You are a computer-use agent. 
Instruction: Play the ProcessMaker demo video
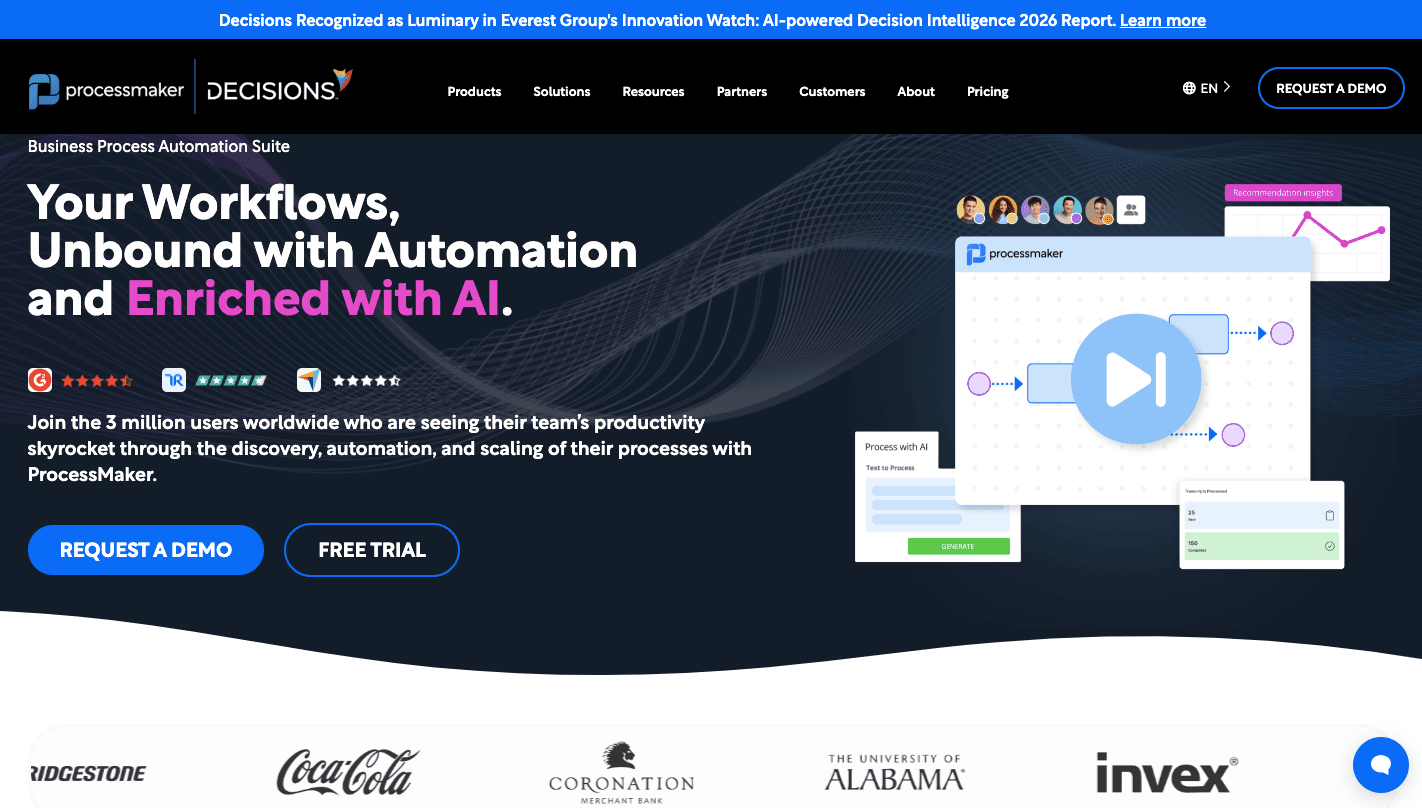pyautogui.click(x=1135, y=379)
